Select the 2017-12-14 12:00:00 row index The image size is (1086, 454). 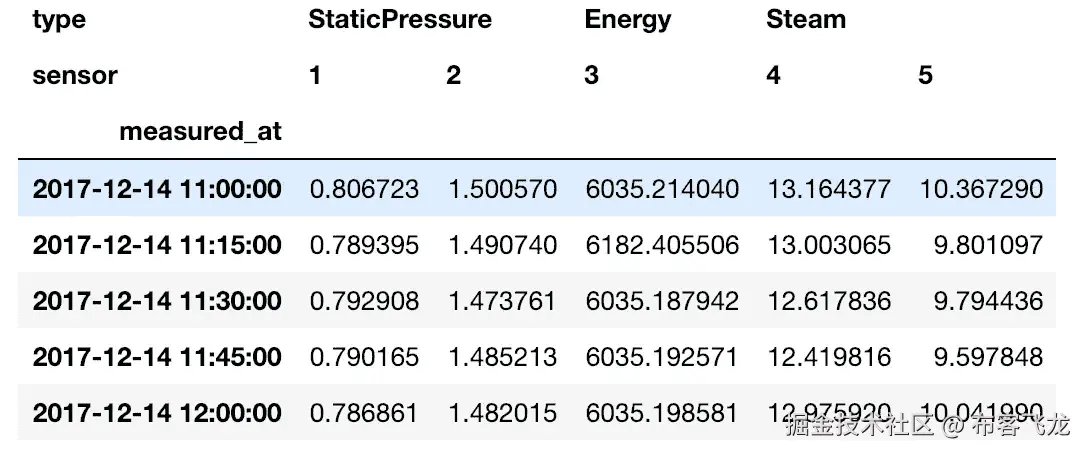click(157, 414)
